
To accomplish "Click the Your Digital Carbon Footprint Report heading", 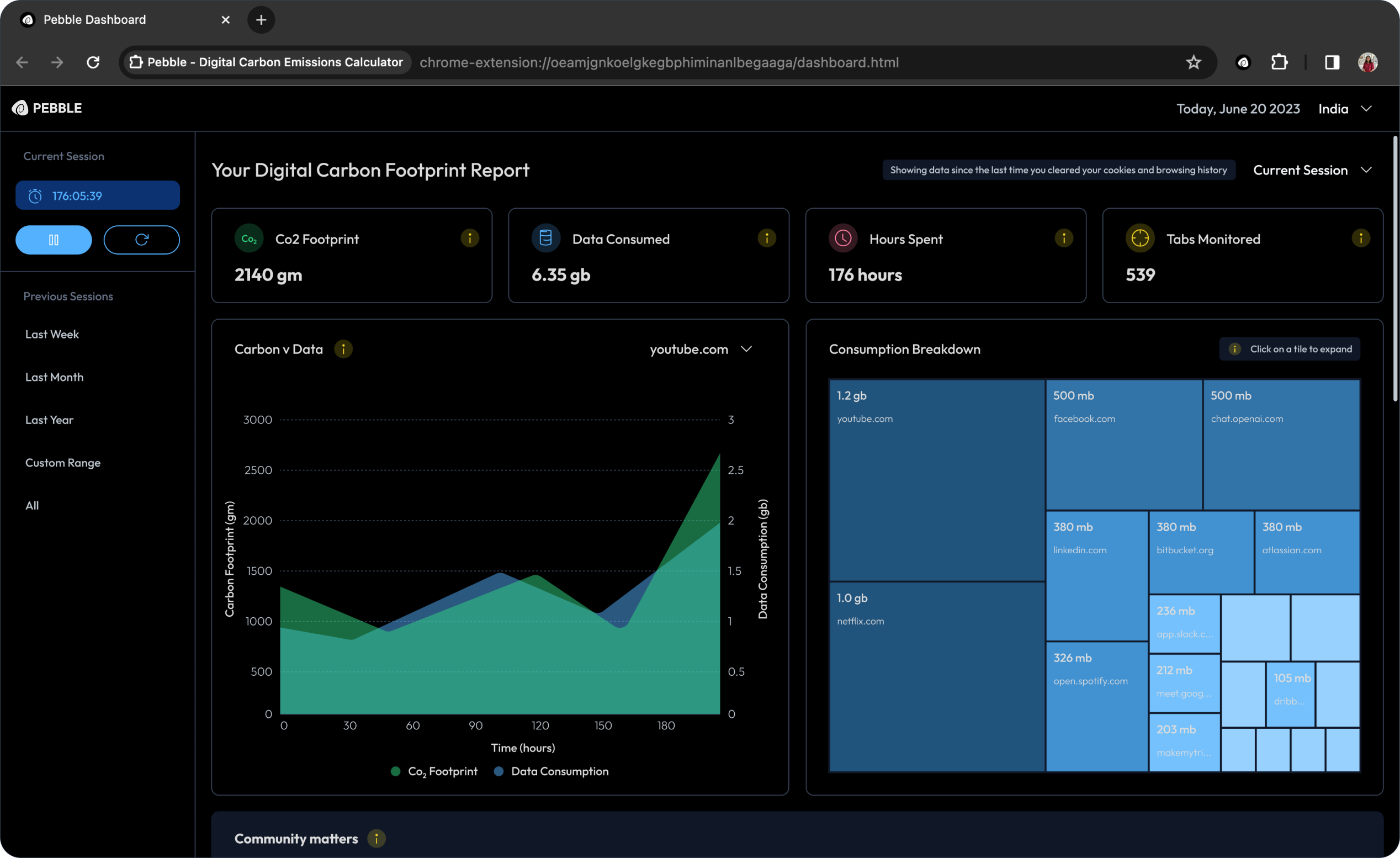I will click(370, 170).
